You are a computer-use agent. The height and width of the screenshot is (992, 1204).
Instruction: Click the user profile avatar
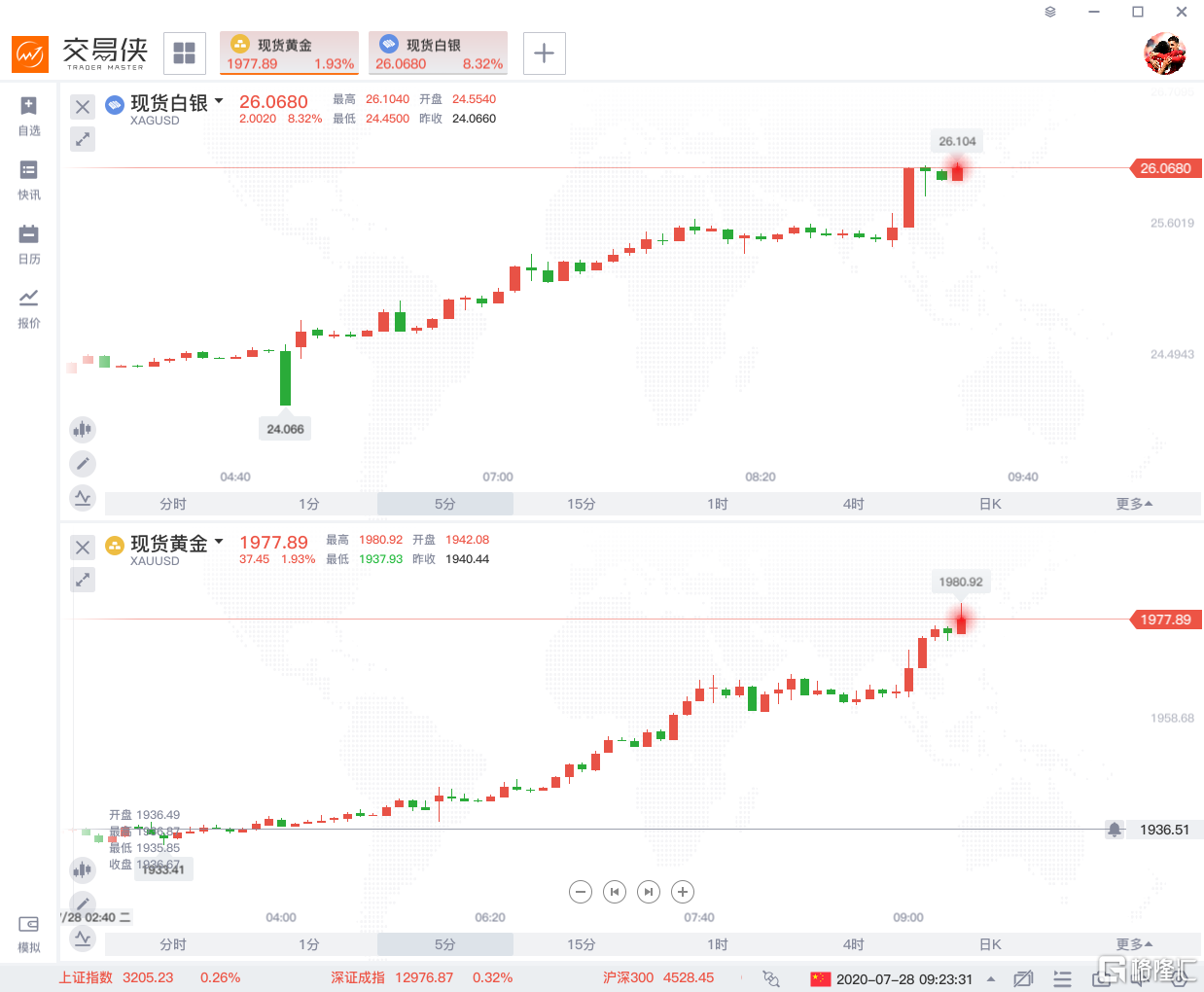[x=1164, y=53]
